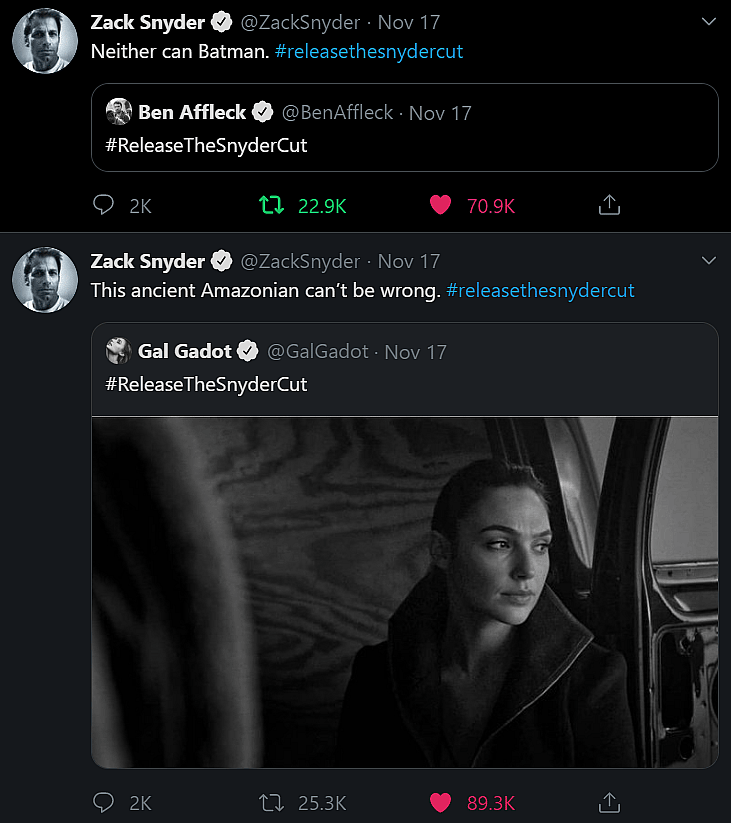Reply to the ancient Amazonian tweet

[x=104, y=802]
